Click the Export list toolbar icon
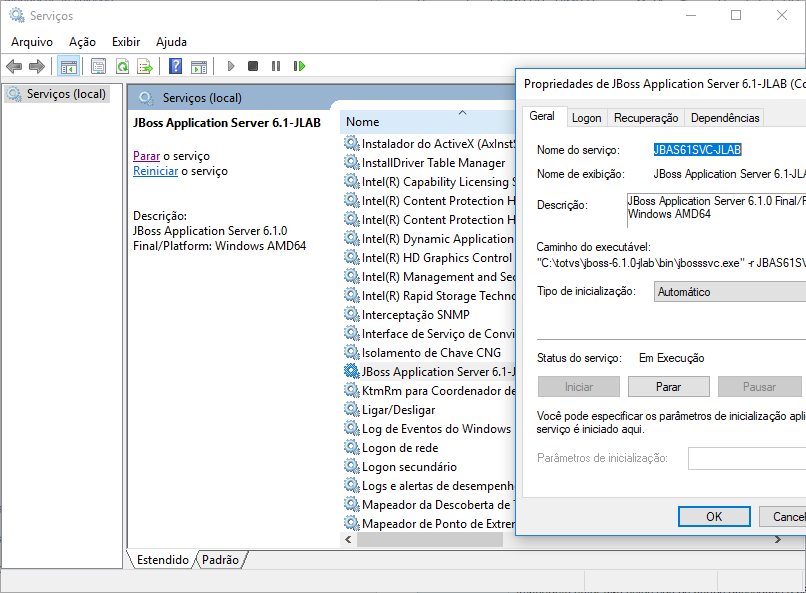Image resolution: width=806 pixels, height=593 pixels. [145, 66]
